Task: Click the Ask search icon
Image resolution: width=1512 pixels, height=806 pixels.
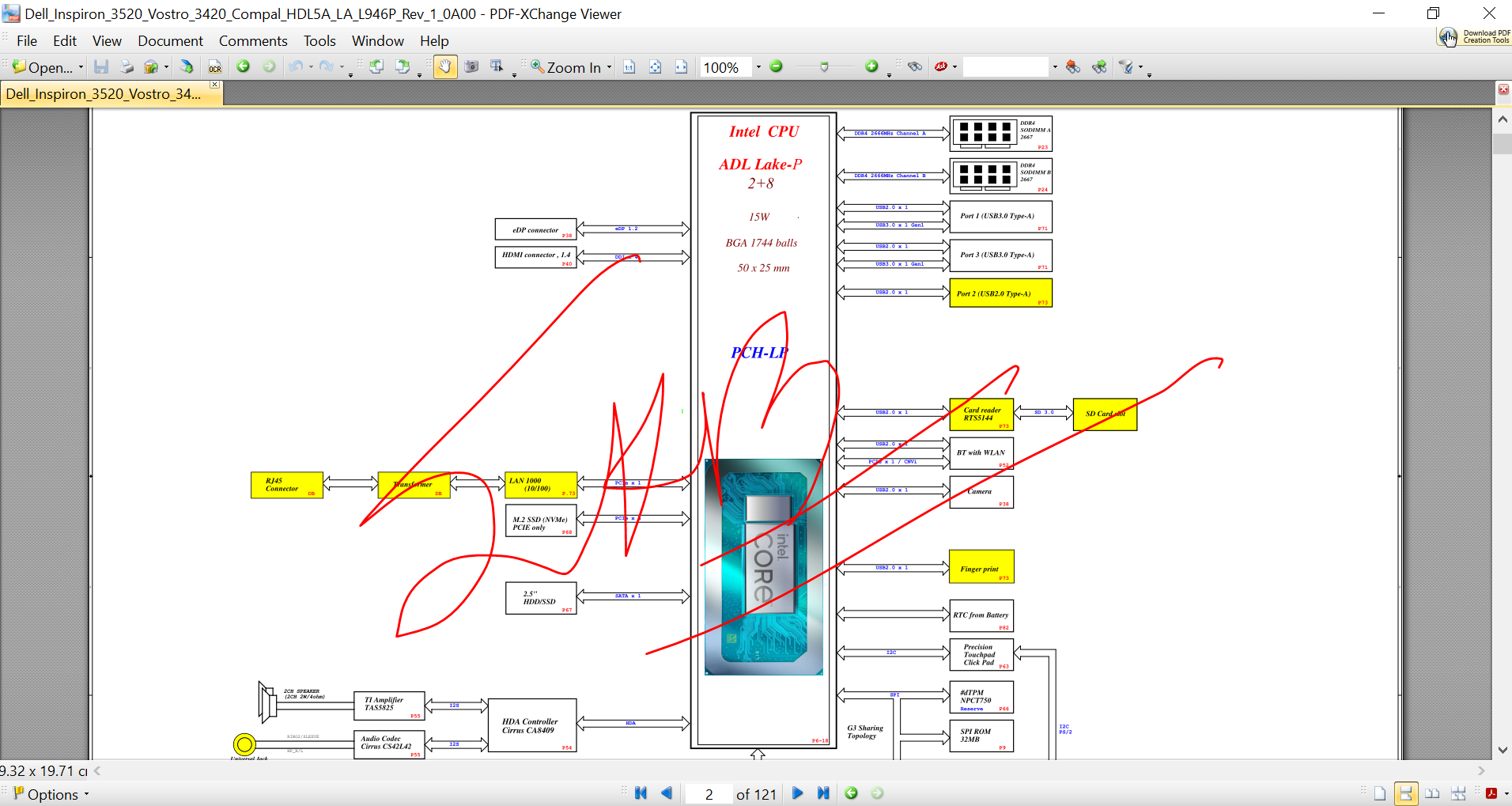Action: coord(941,67)
